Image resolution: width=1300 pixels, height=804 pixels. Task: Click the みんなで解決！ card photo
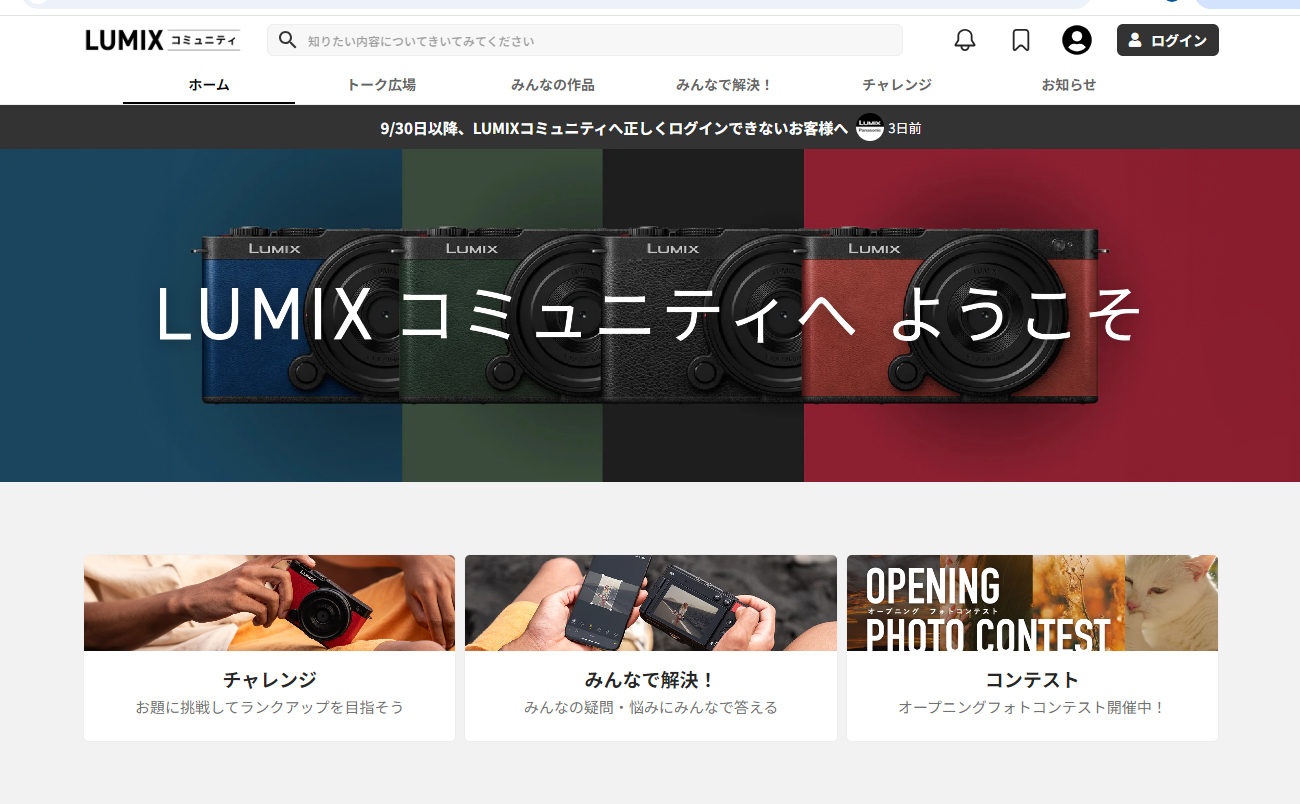(x=651, y=603)
